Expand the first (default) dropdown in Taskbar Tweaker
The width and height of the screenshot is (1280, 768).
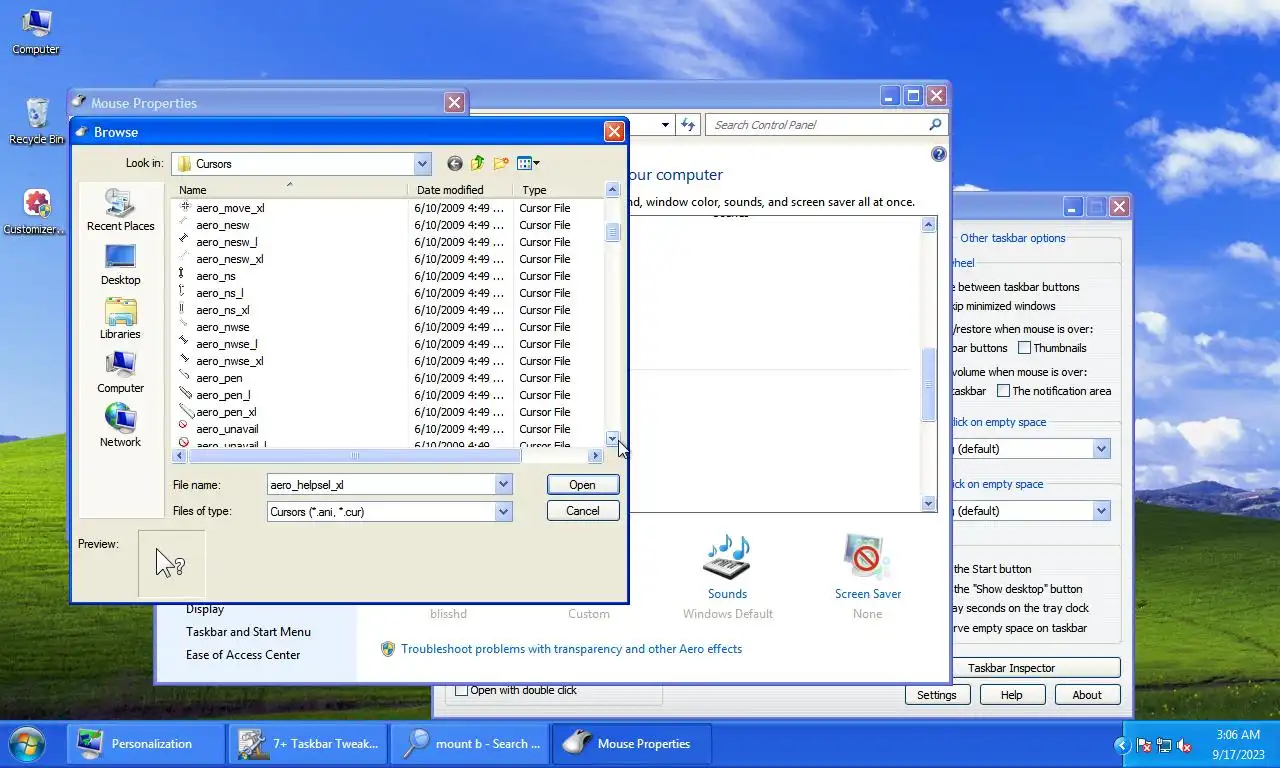(x=1101, y=449)
